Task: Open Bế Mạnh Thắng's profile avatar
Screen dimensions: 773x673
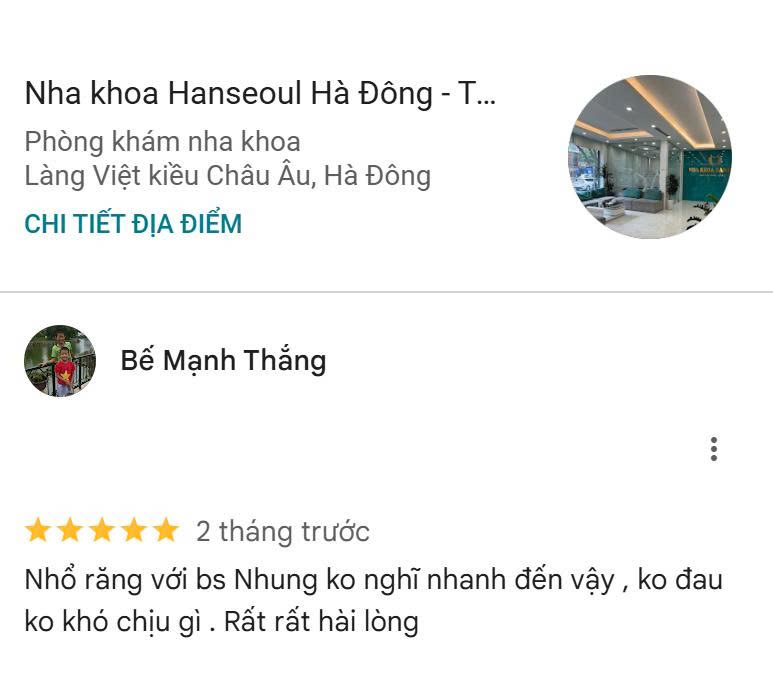Action: click(x=60, y=360)
